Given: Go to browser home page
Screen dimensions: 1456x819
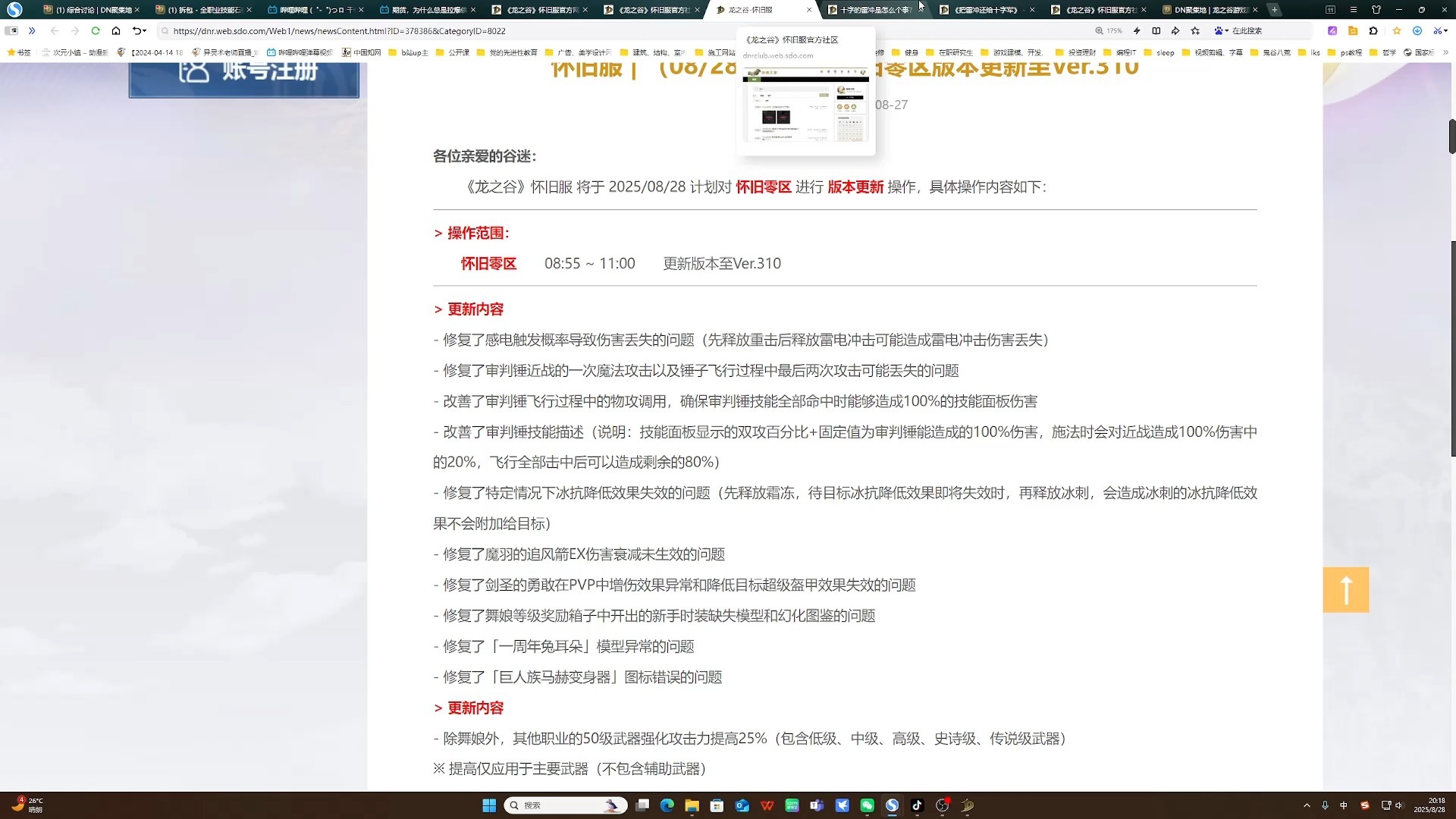Looking at the screenshot, I should (116, 31).
